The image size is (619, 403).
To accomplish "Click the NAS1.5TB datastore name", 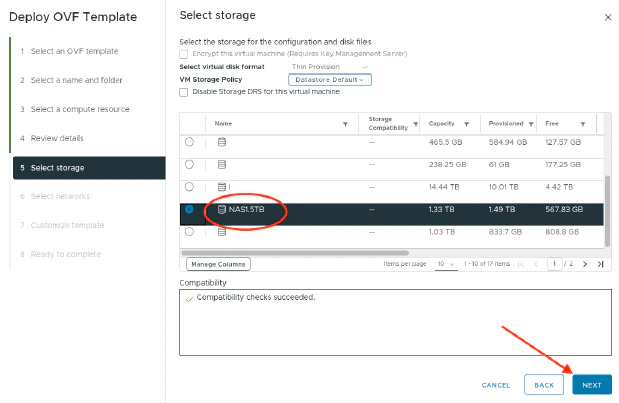I will pos(246,210).
